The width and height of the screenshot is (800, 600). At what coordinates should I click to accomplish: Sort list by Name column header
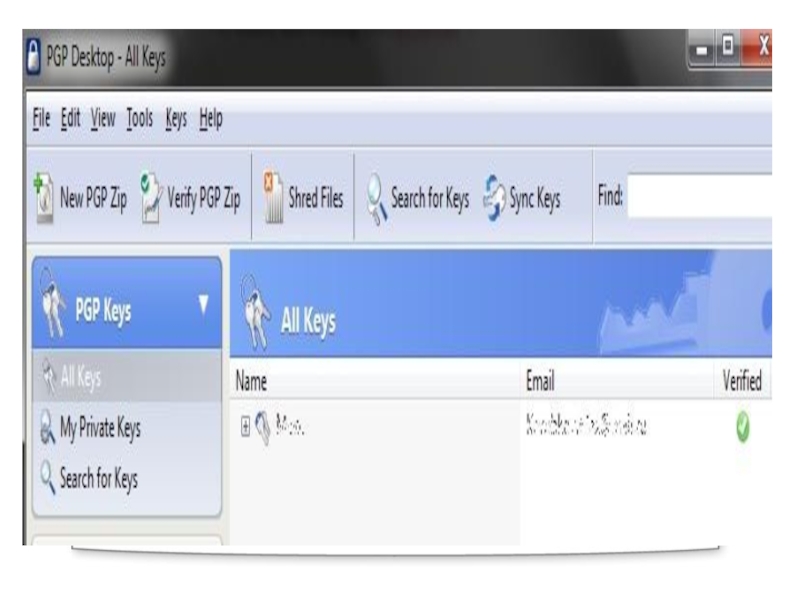tap(376, 381)
